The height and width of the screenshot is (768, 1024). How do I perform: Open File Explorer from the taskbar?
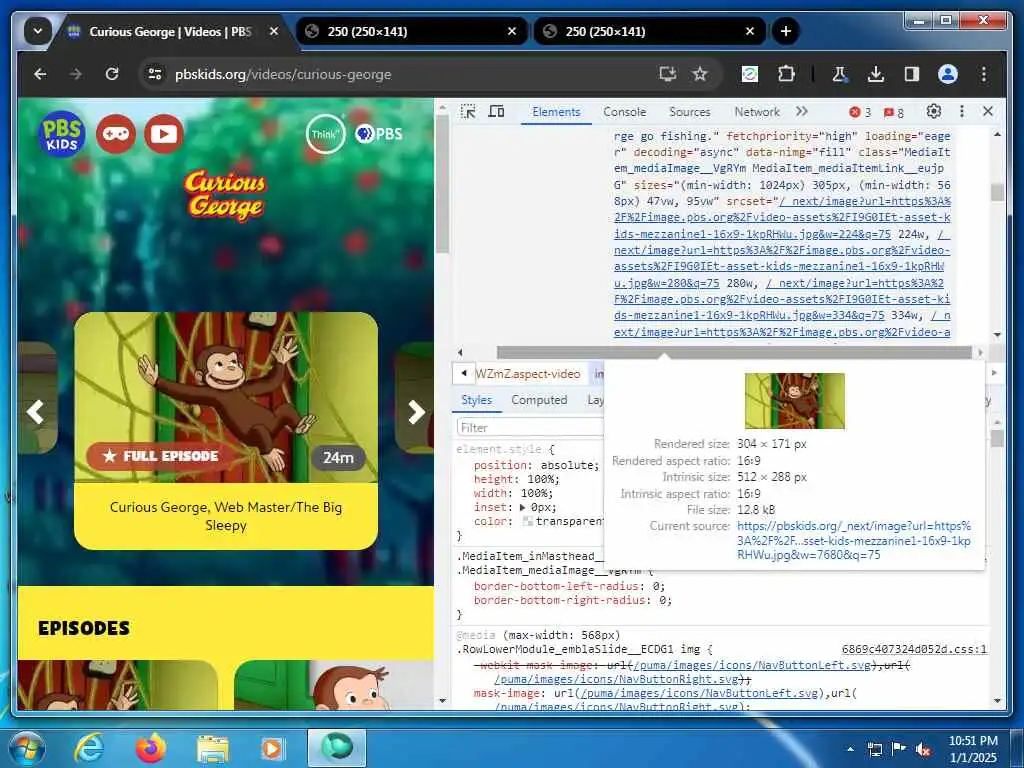pyautogui.click(x=213, y=748)
